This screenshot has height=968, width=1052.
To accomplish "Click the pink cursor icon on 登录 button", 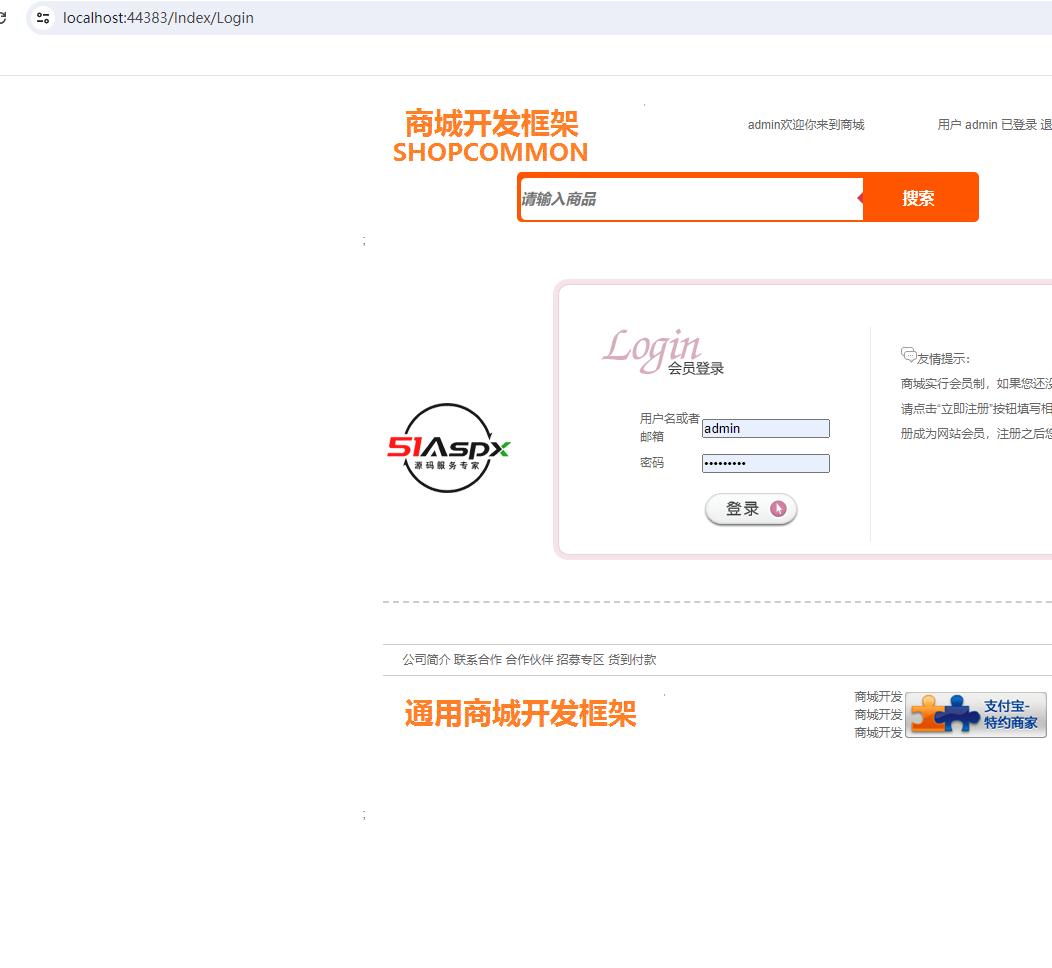I will [x=778, y=508].
